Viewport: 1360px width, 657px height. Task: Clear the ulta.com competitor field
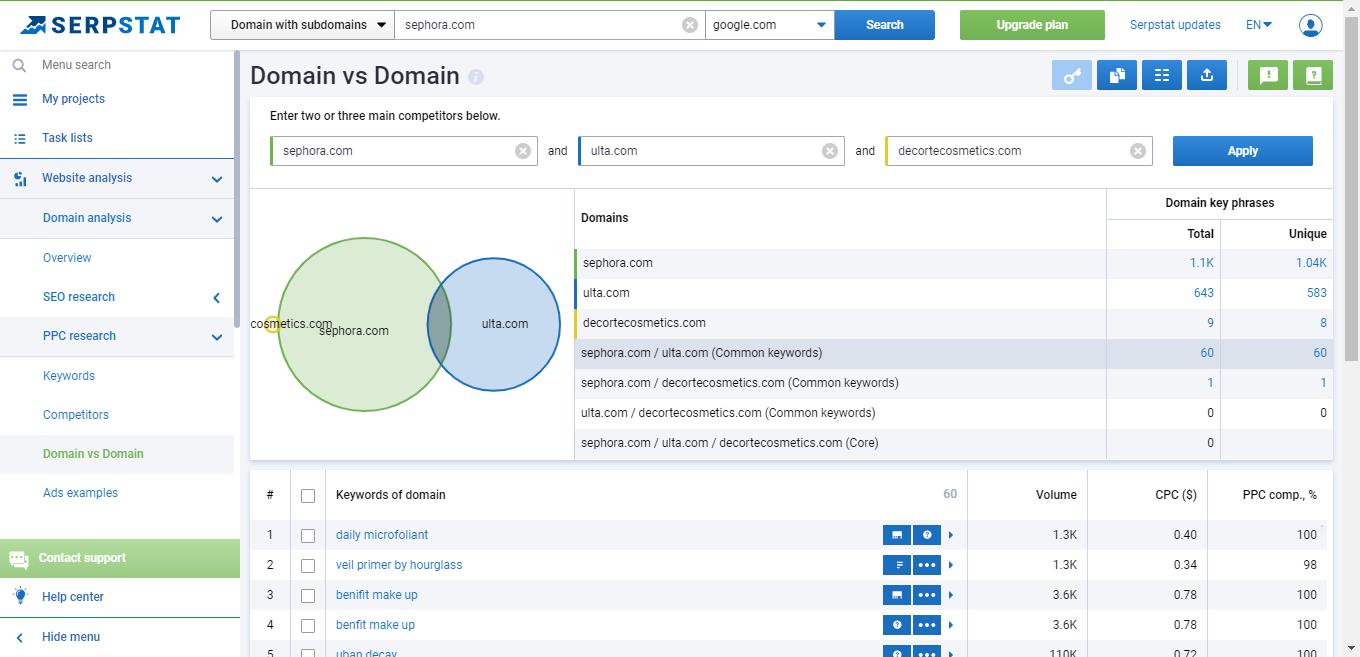click(x=830, y=151)
